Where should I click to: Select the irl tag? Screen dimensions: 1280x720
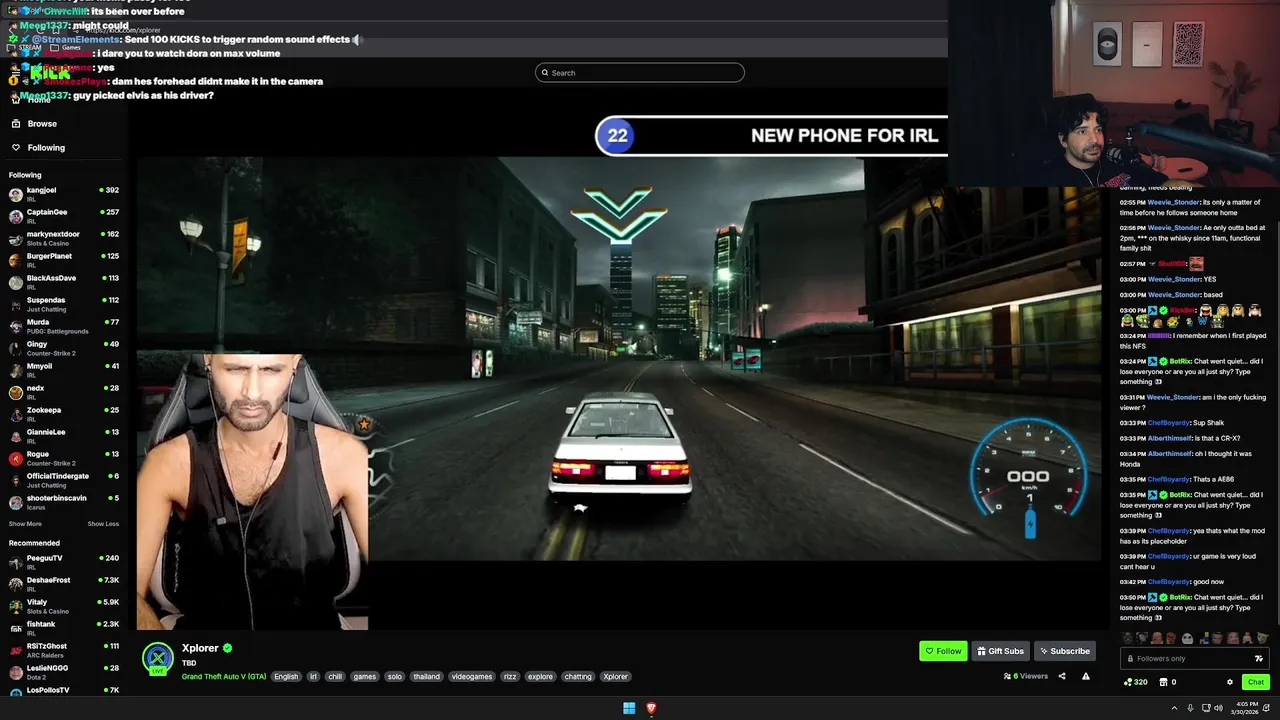click(x=313, y=677)
